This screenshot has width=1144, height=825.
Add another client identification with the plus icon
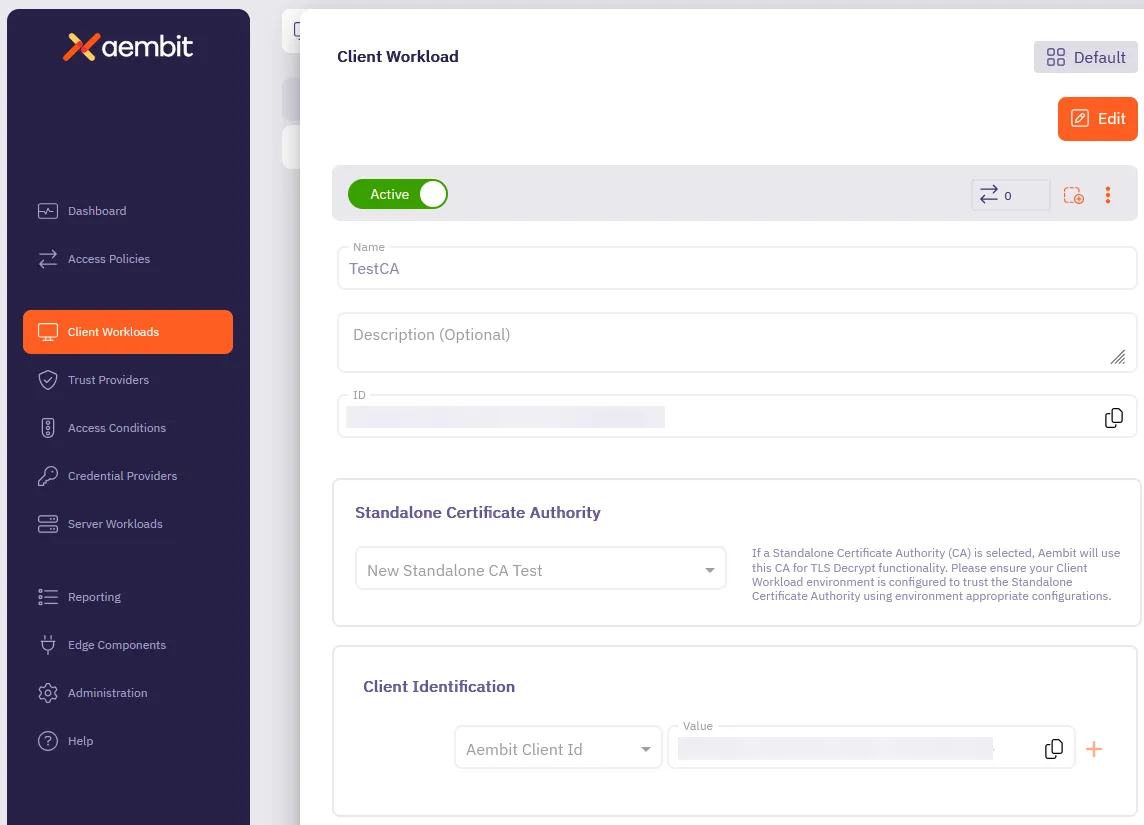(1094, 748)
